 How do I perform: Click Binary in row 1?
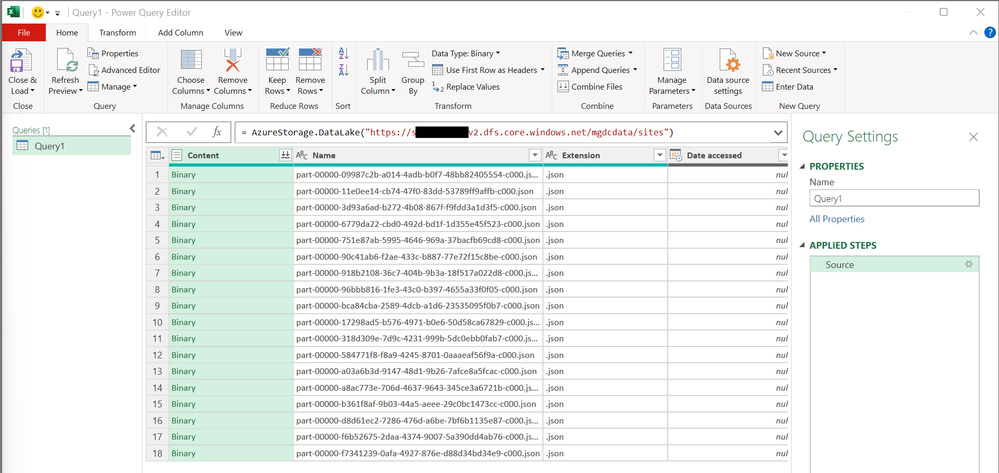point(183,175)
